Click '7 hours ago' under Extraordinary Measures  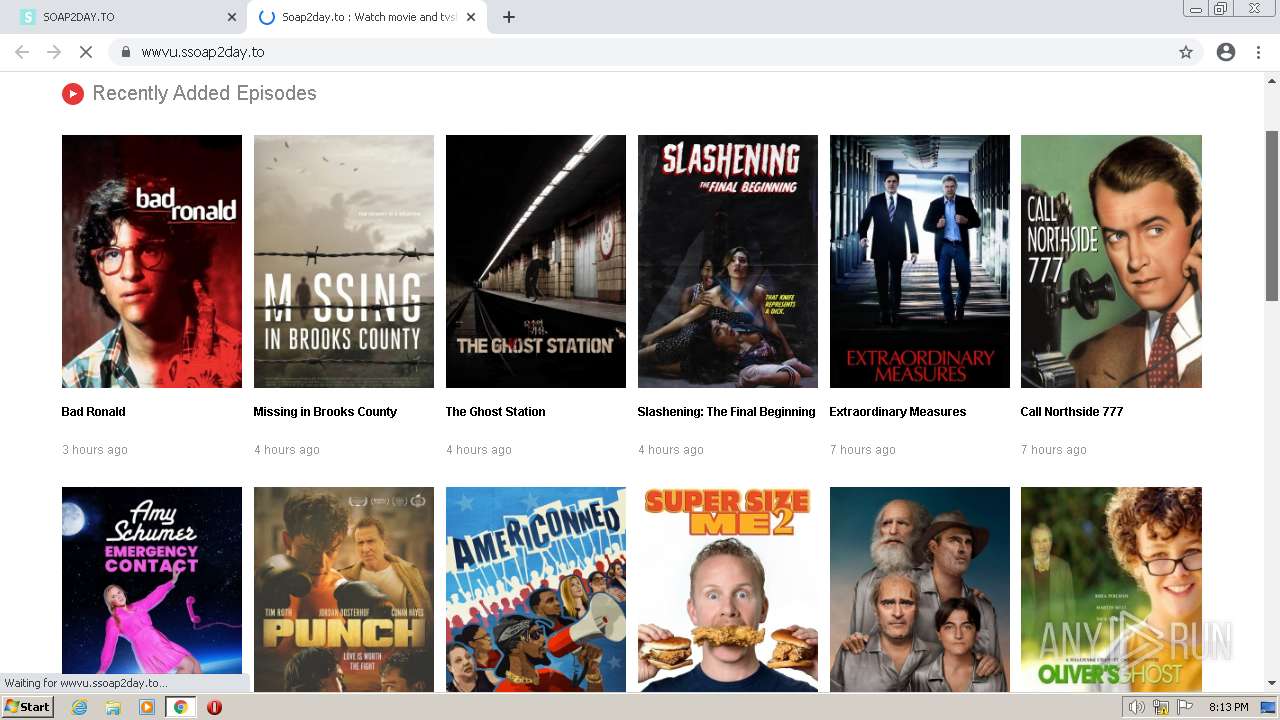[x=862, y=450]
